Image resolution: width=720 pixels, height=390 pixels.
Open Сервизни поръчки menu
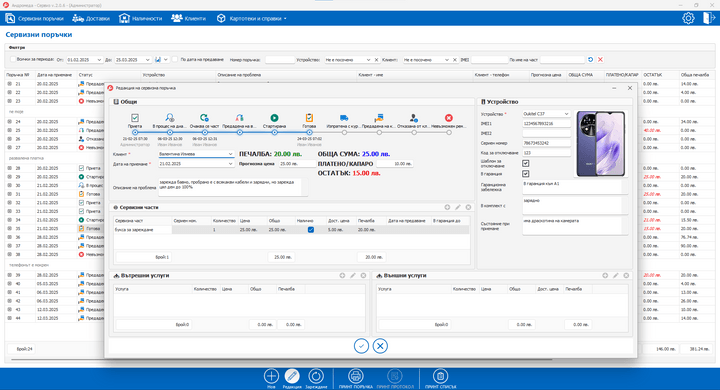coord(34,18)
